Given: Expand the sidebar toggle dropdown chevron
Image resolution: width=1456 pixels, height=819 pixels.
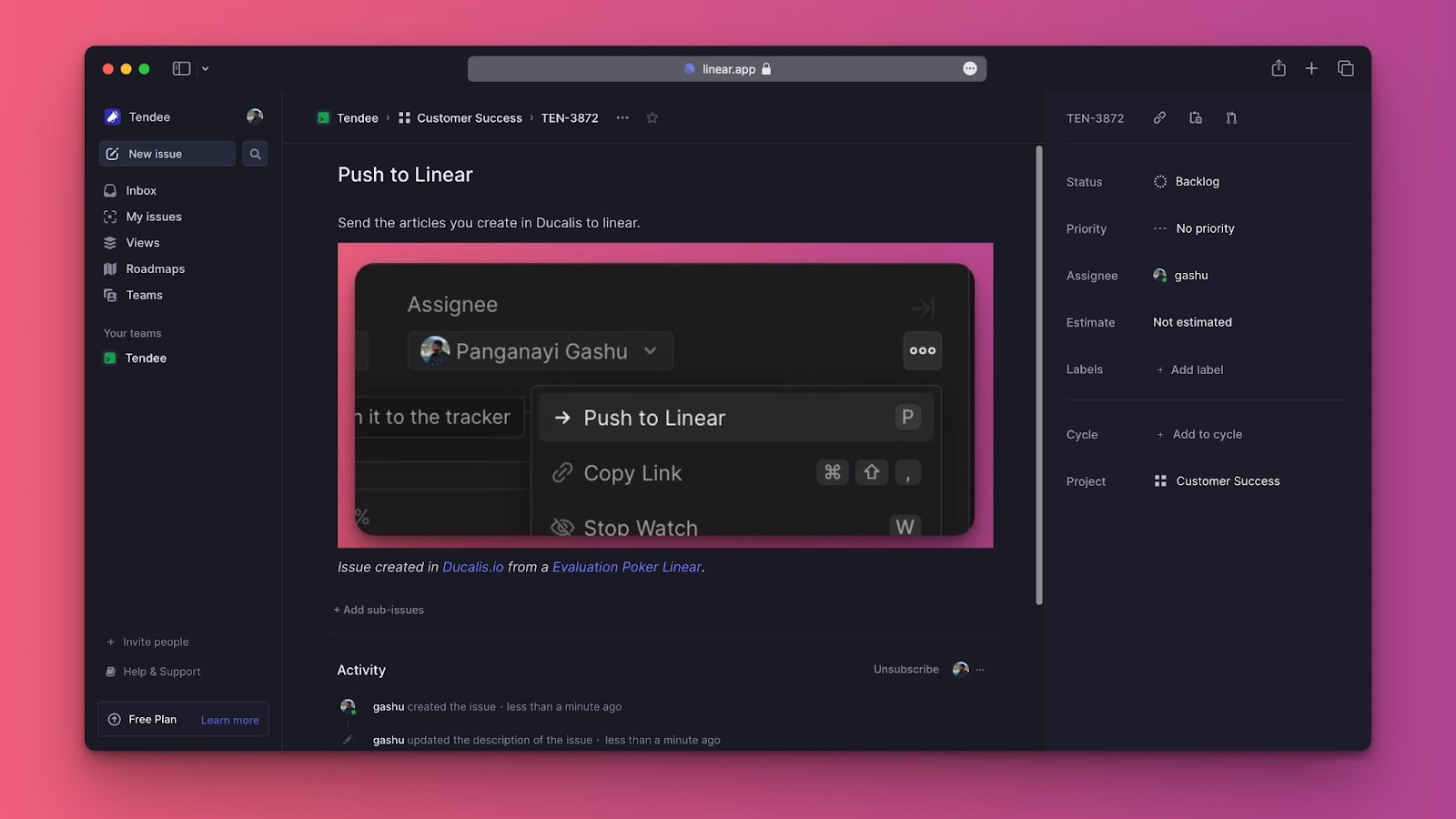Looking at the screenshot, I should pyautogui.click(x=206, y=68).
